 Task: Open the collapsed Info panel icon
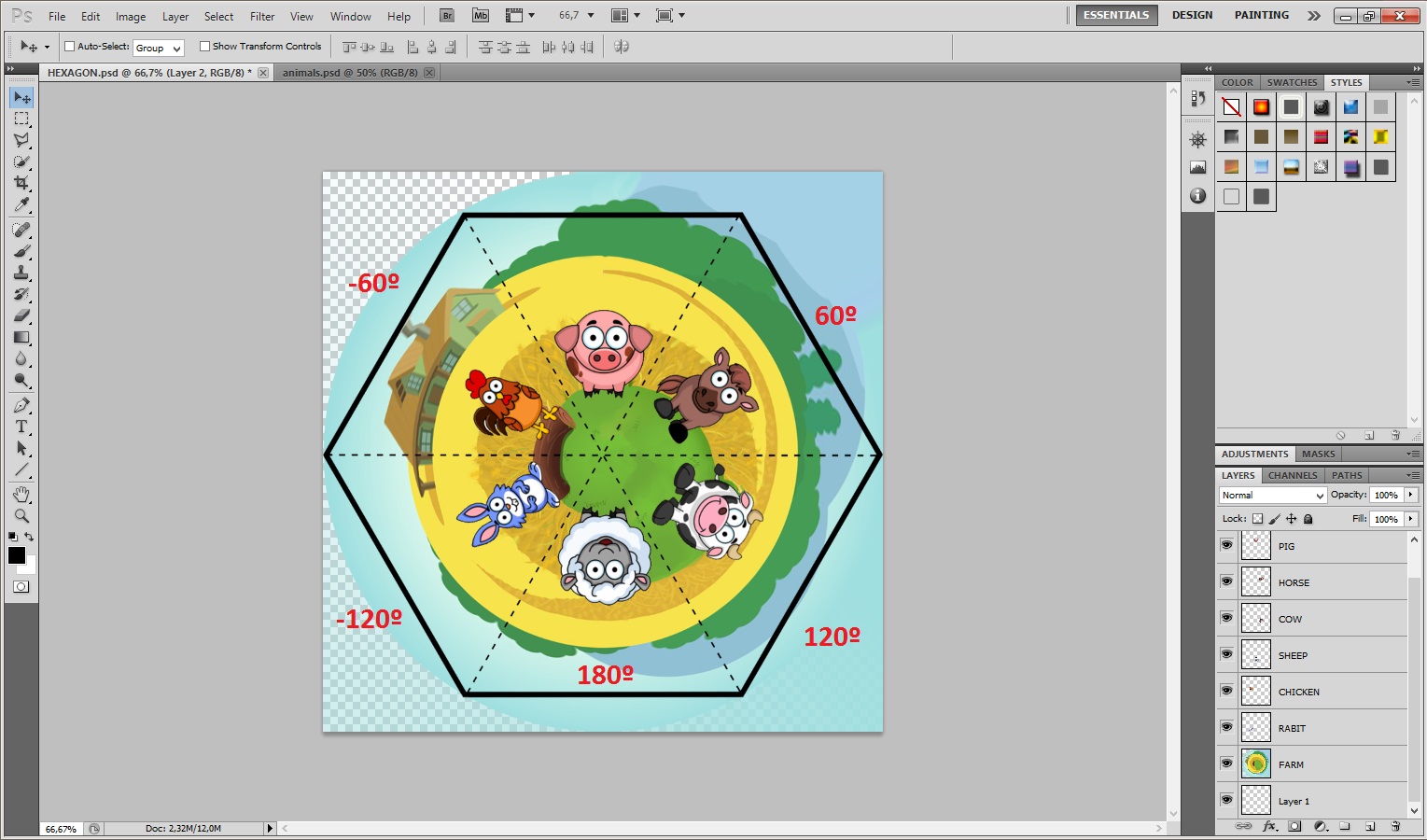coord(1198,196)
